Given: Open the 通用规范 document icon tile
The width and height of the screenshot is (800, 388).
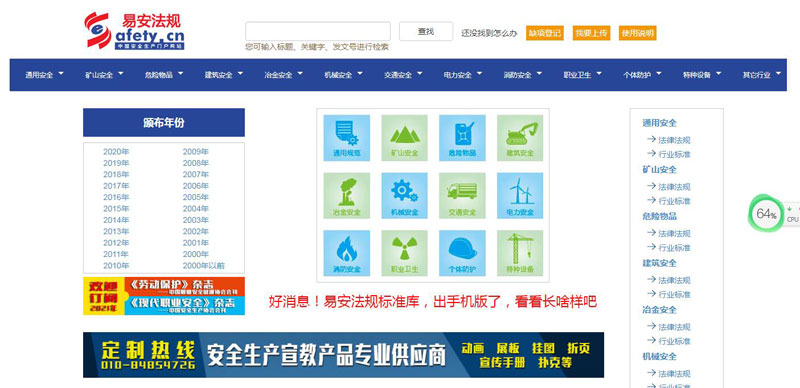Looking at the screenshot, I should point(346,138).
